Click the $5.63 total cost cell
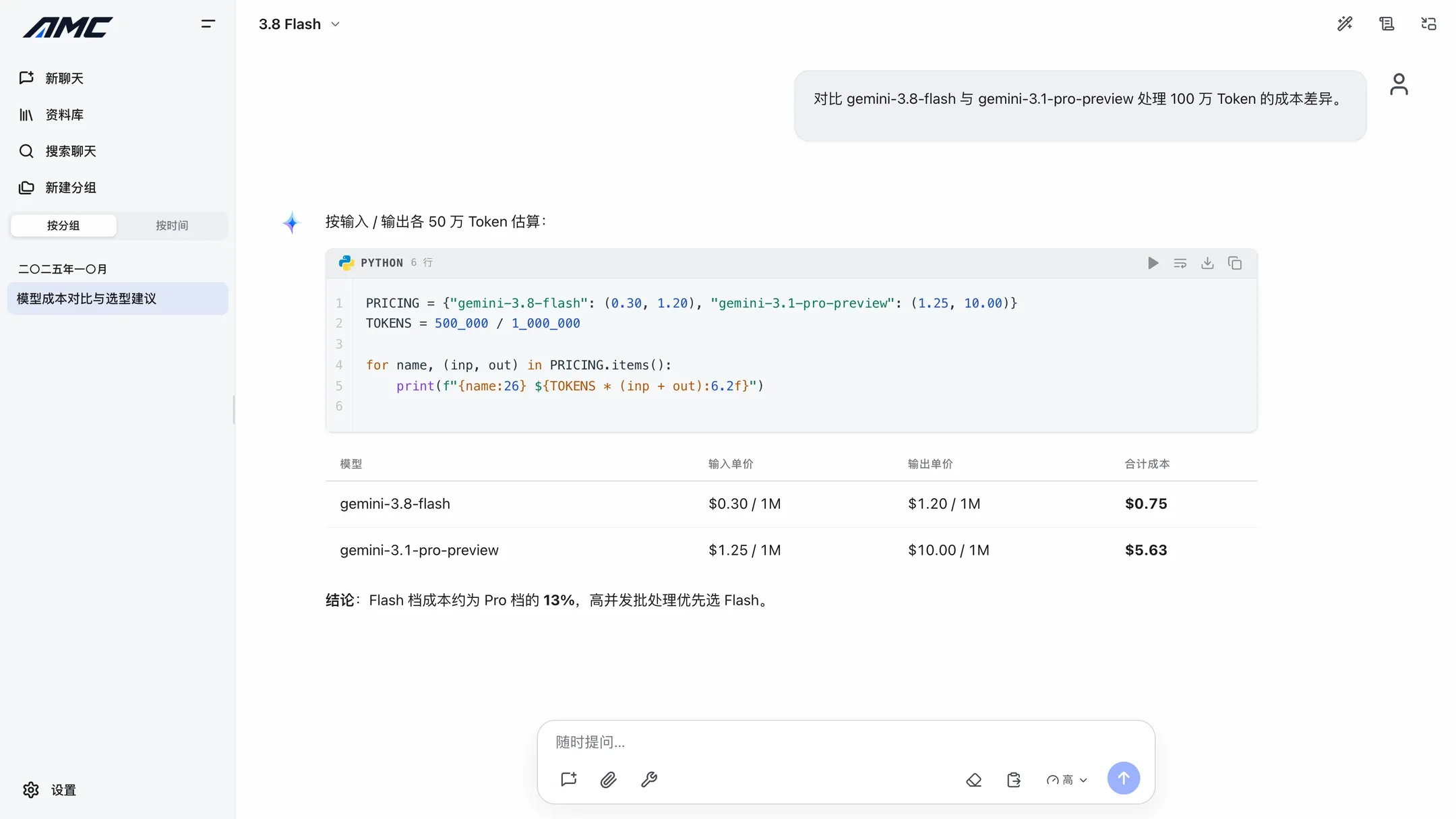 pyautogui.click(x=1146, y=550)
